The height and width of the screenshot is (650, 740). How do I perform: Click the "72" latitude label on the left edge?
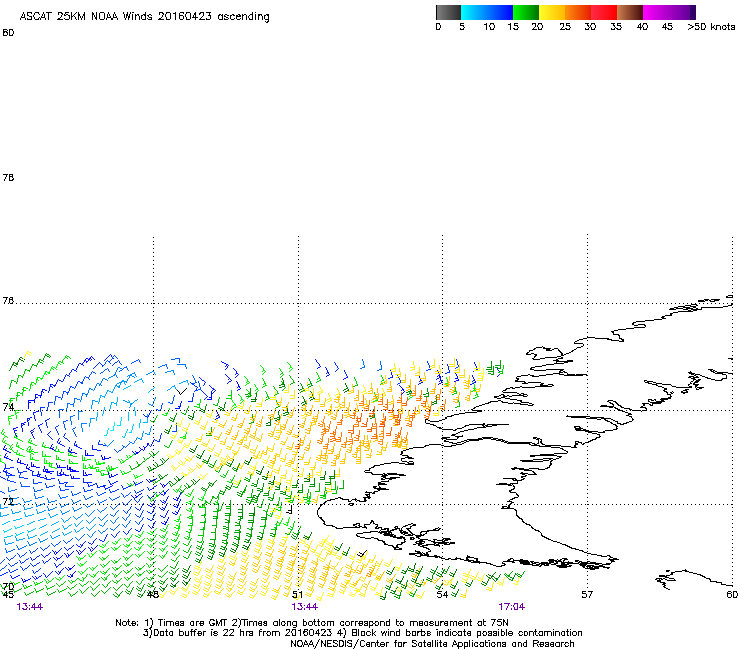[8, 501]
